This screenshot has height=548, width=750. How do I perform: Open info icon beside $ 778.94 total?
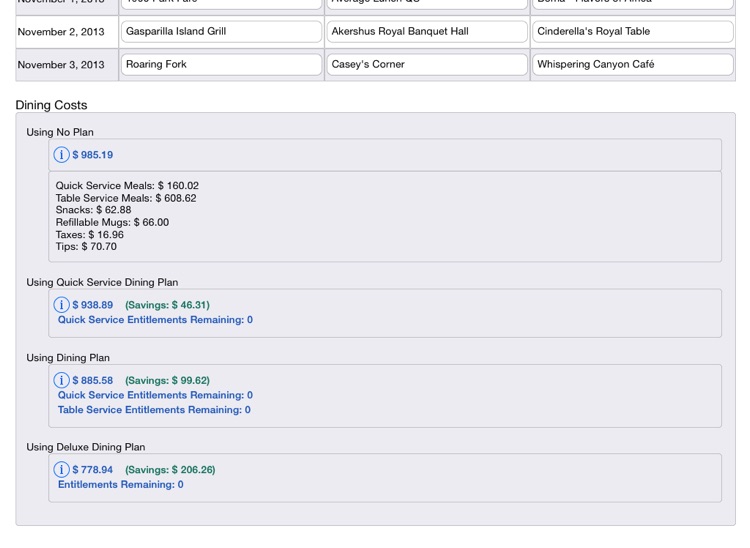[61, 470]
